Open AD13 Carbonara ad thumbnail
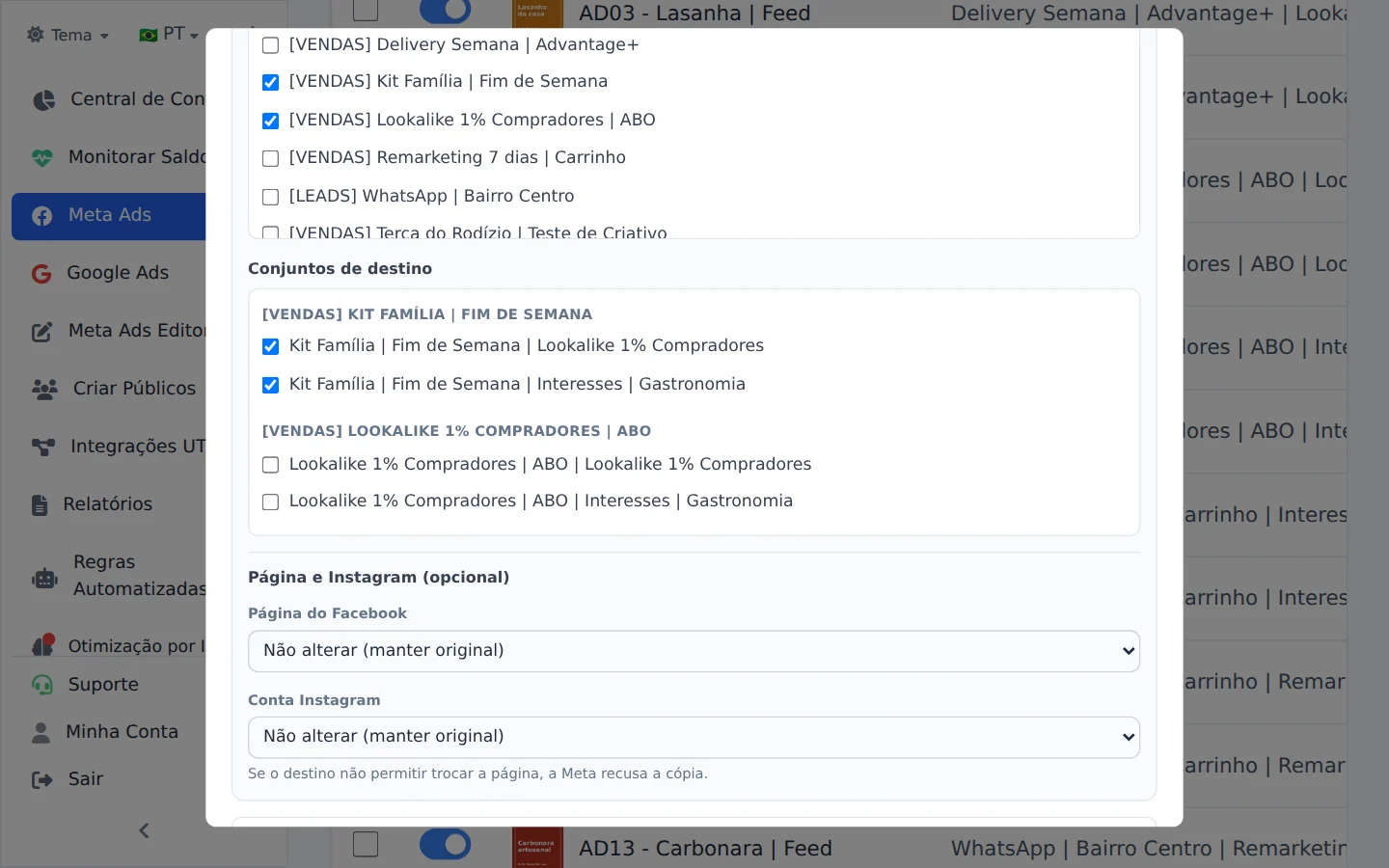 [537, 847]
